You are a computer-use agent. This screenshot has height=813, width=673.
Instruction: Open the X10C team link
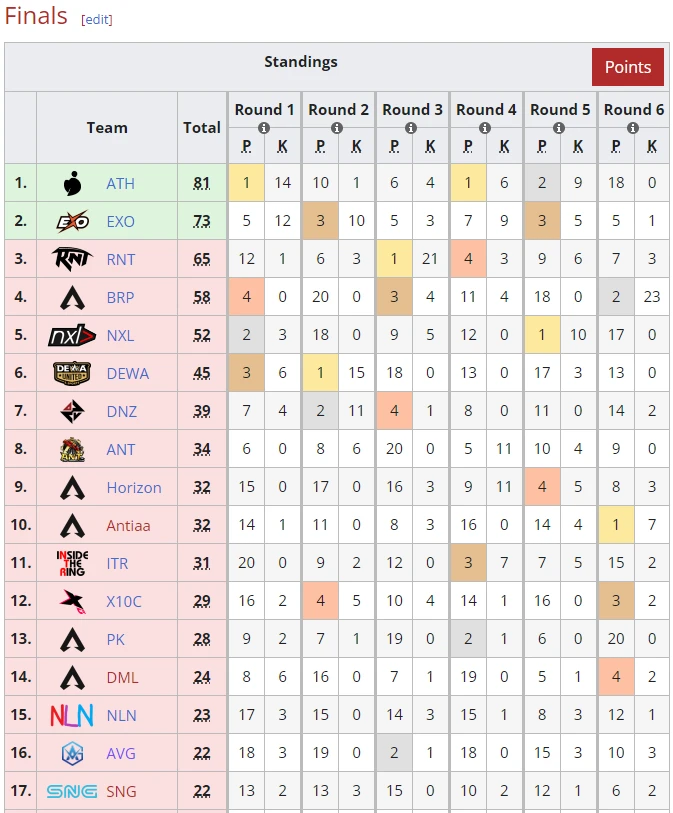click(124, 602)
